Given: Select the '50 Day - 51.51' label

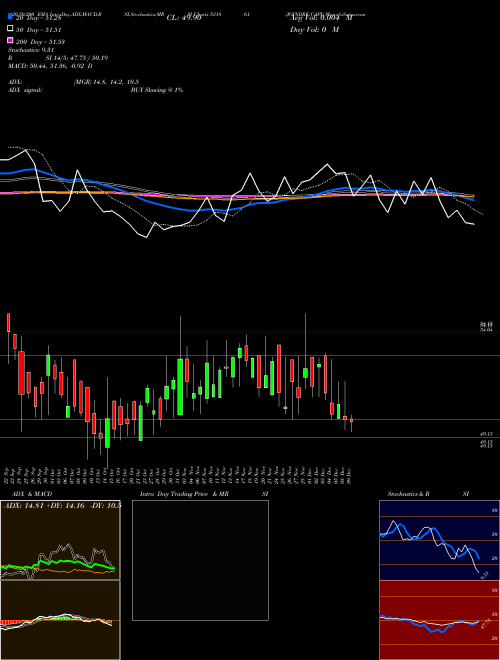Looking at the screenshot, I should [x=39, y=30].
